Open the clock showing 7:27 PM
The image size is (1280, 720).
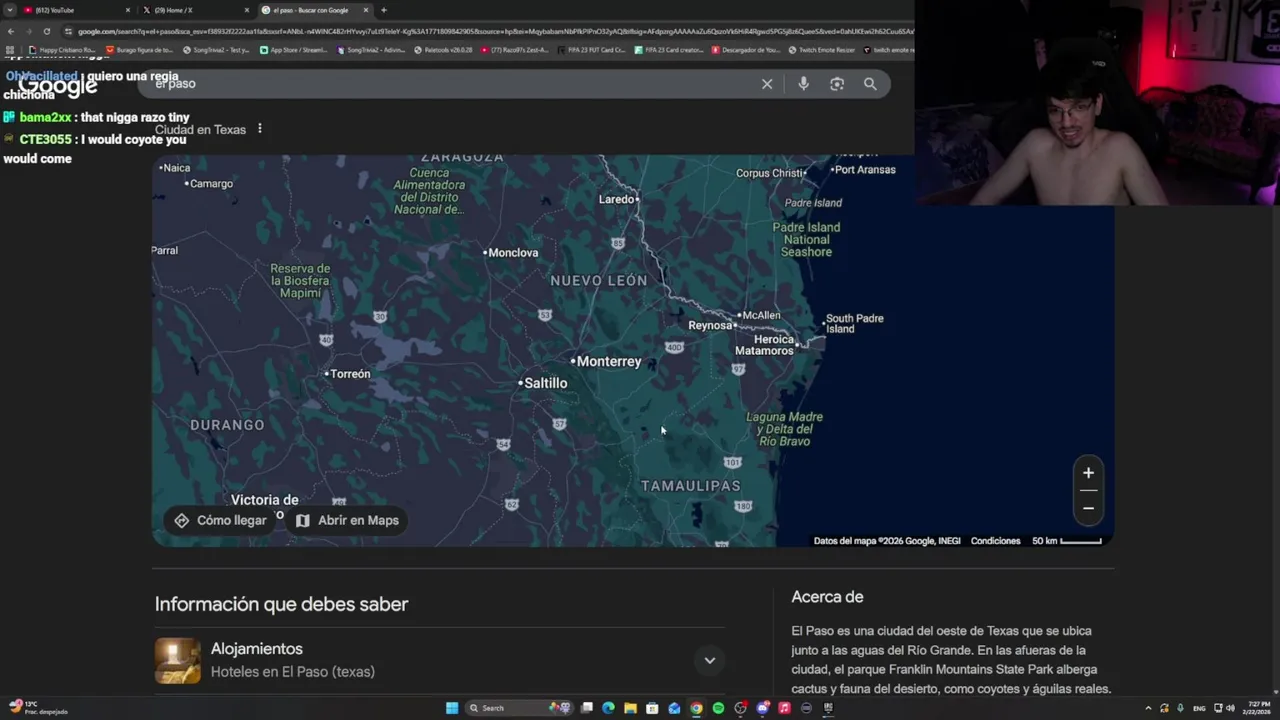point(1256,708)
